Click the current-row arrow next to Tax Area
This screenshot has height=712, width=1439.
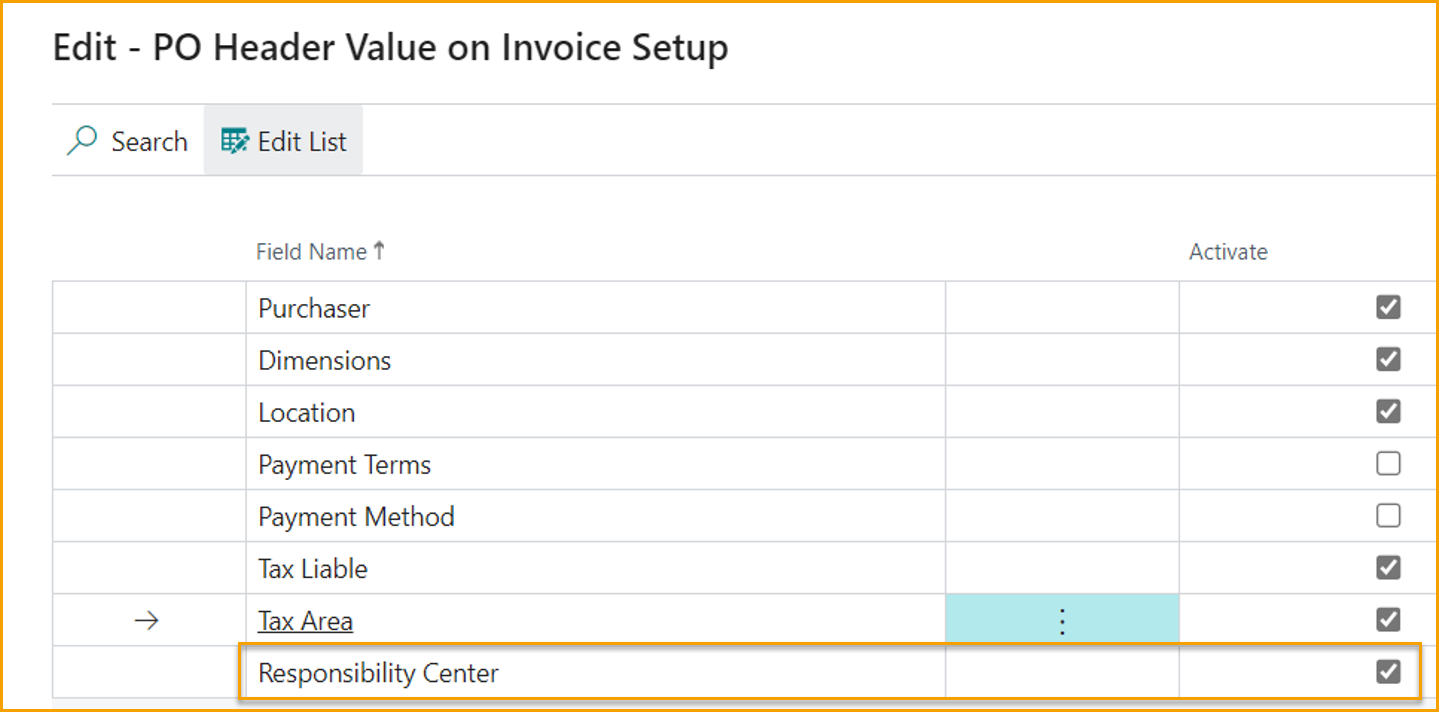[x=146, y=620]
